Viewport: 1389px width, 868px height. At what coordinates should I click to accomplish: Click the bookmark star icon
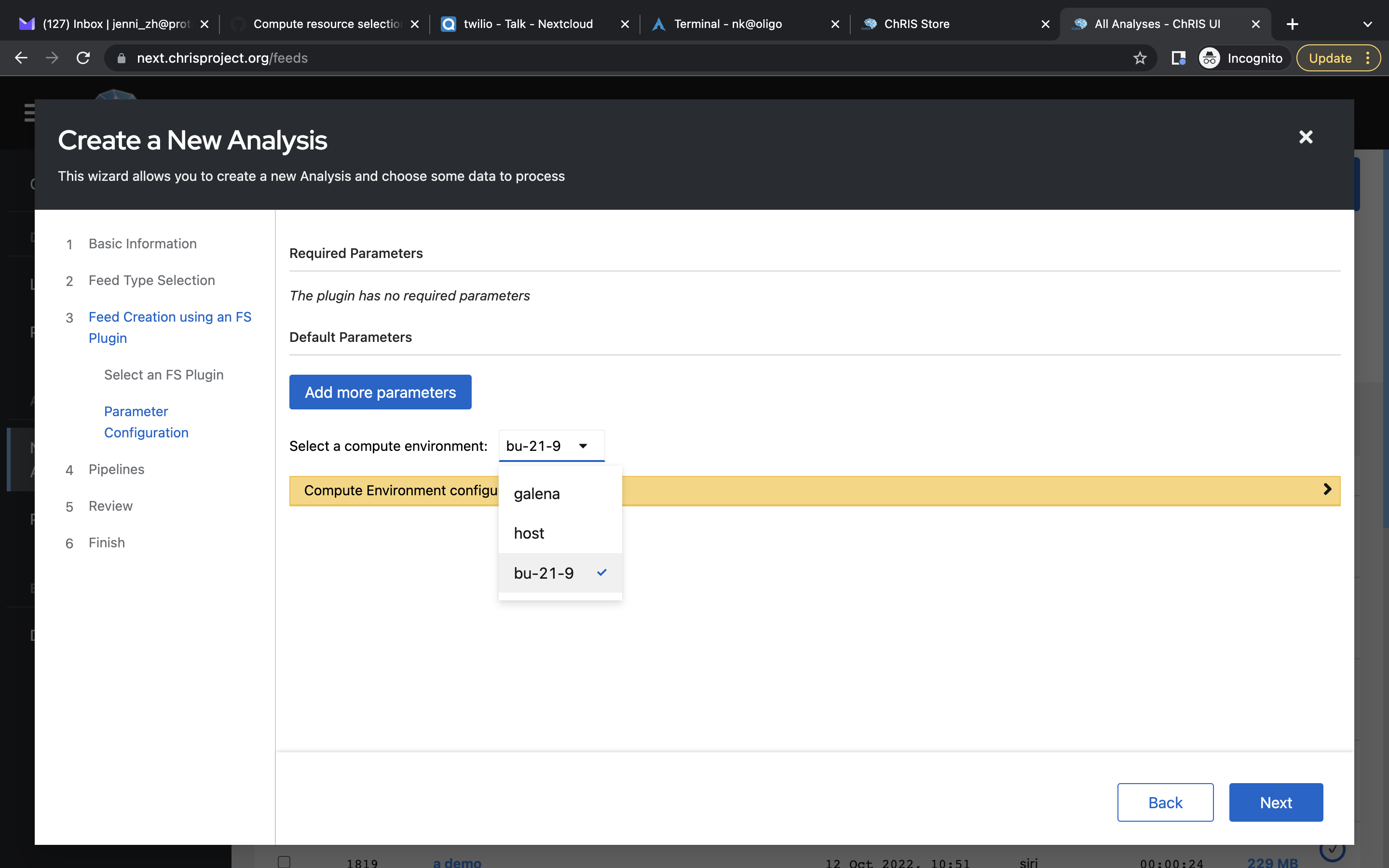(1140, 57)
